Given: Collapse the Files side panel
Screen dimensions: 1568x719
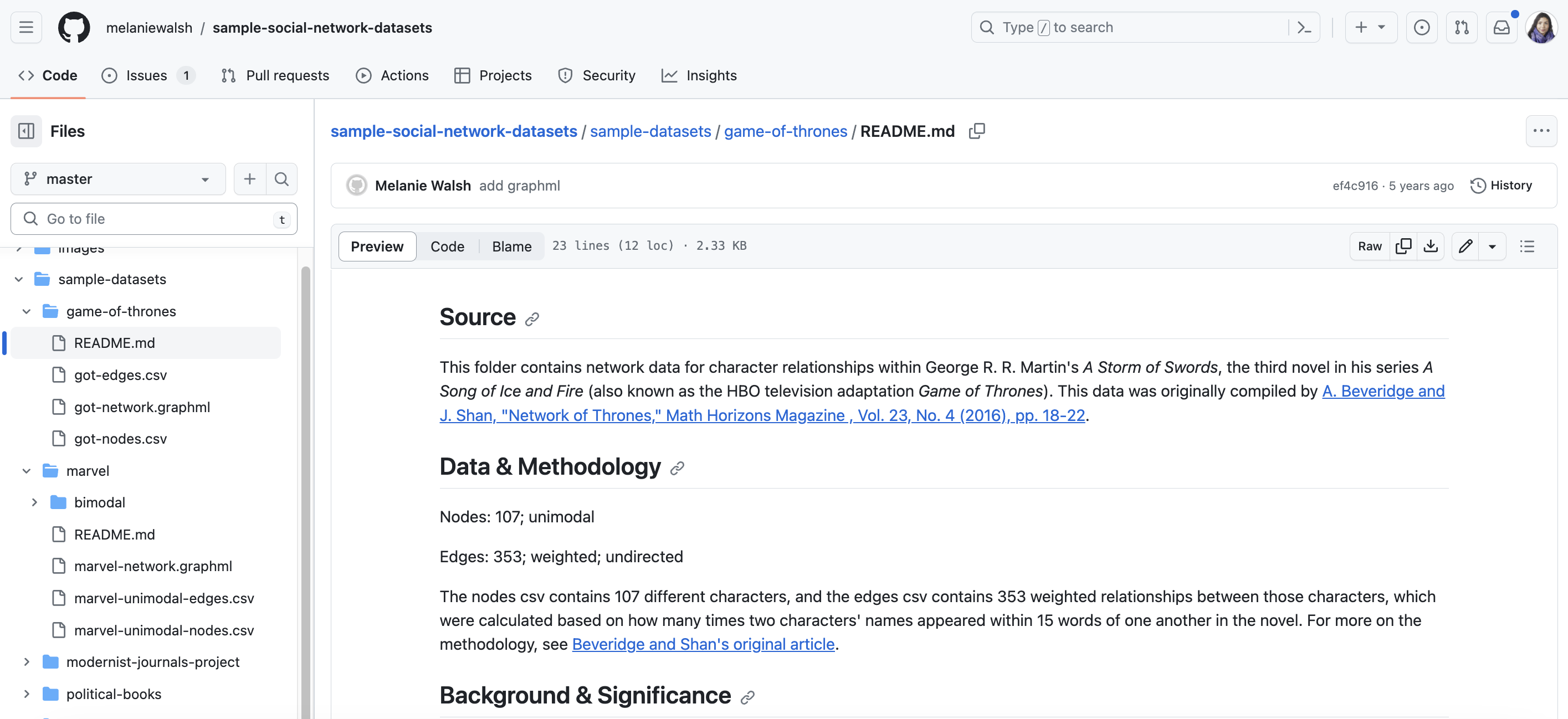Looking at the screenshot, I should click(x=26, y=131).
